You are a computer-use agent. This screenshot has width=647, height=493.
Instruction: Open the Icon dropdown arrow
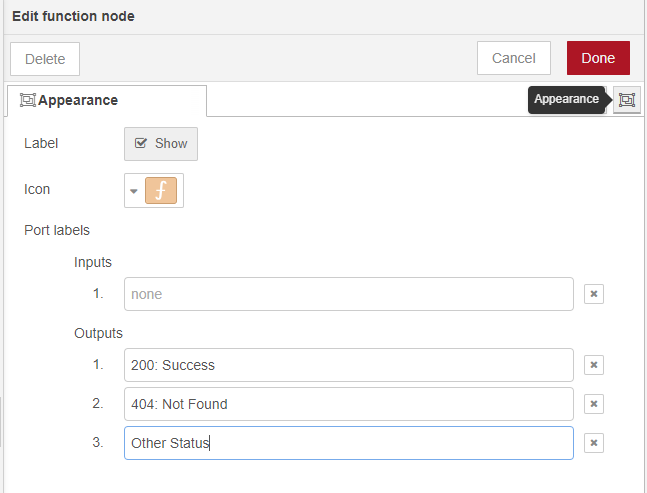(134, 190)
